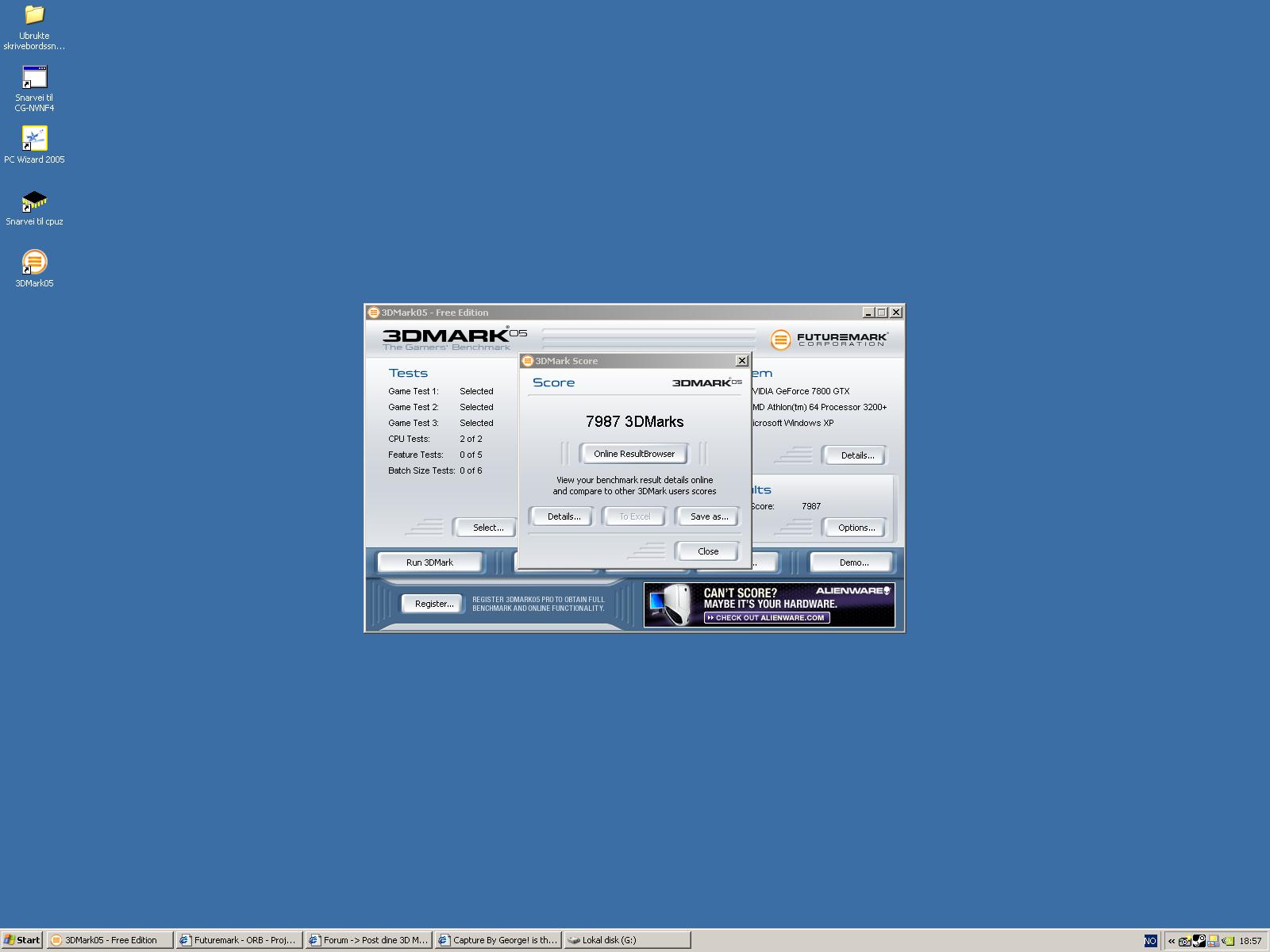This screenshot has width=1270, height=952.
Task: Click the 3DMark05 title bar app icon
Action: tap(374, 313)
